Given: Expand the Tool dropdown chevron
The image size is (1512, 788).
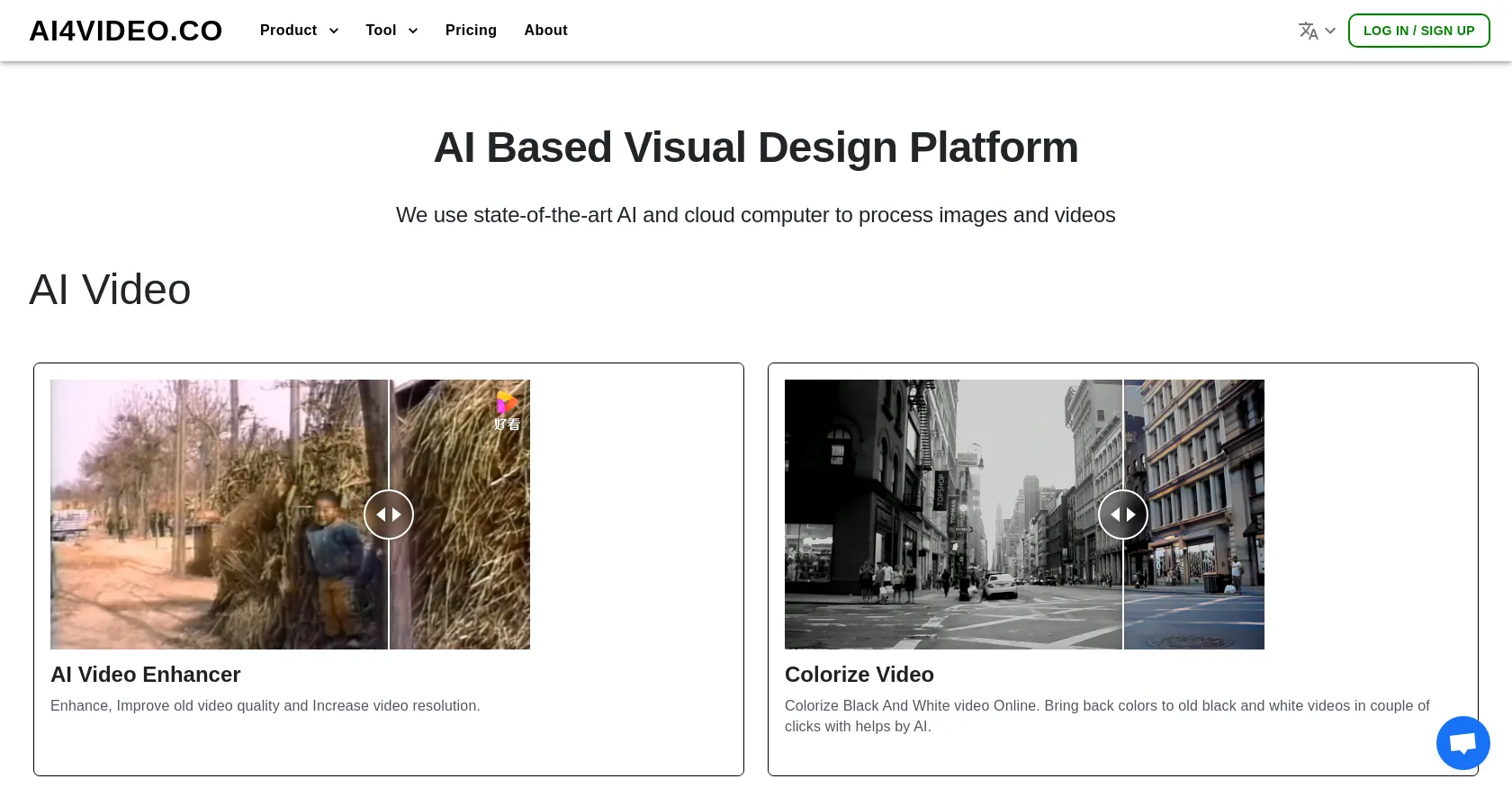Looking at the screenshot, I should (413, 31).
